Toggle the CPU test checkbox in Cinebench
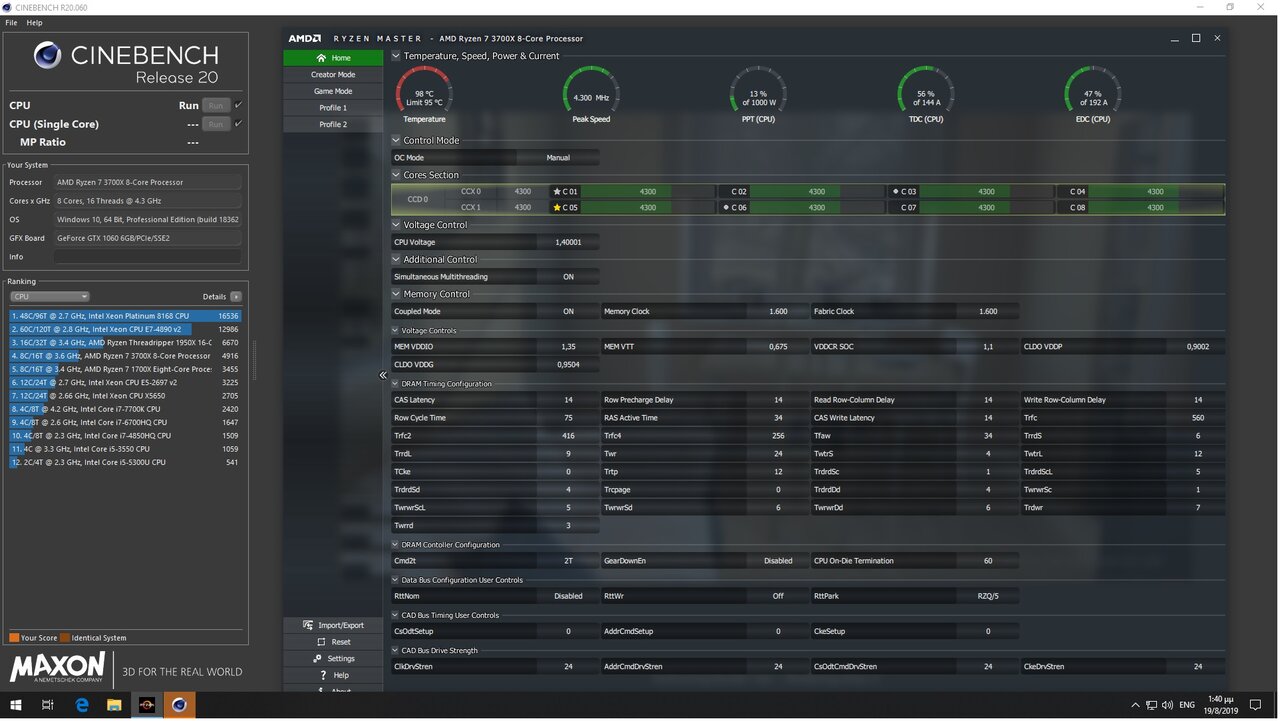 238,105
